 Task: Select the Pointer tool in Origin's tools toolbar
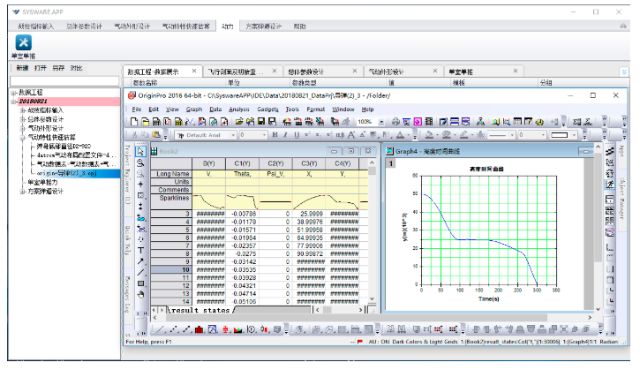pyautogui.click(x=141, y=151)
